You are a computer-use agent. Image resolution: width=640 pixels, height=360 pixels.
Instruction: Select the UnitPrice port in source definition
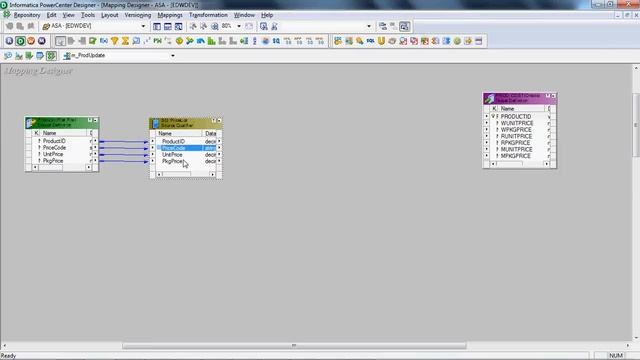[53, 154]
